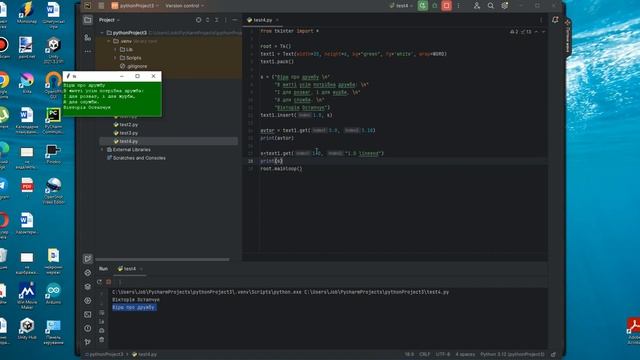Collapse the pythonProject3 root folder

[102, 33]
